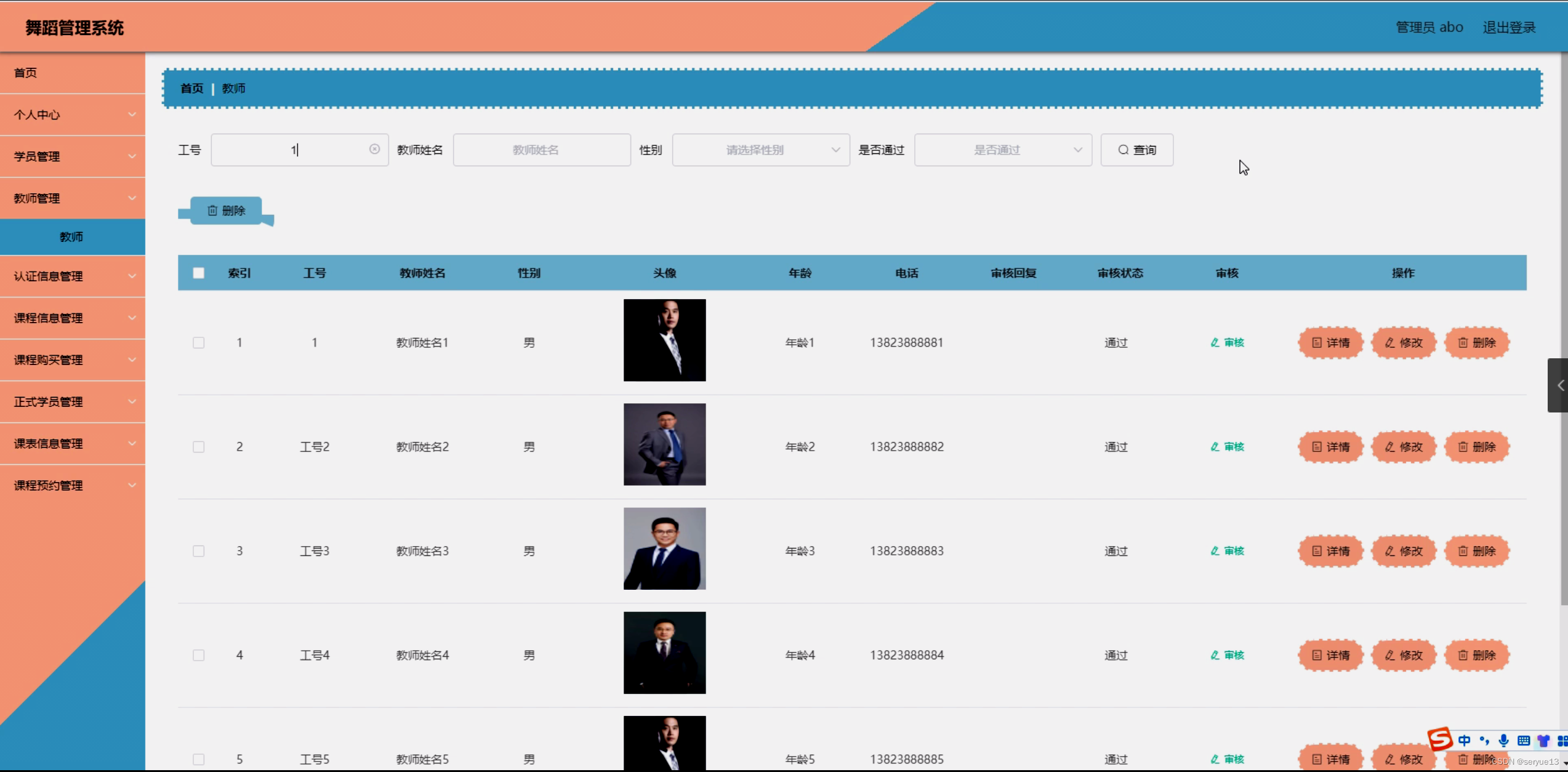The width and height of the screenshot is (1568, 772).
Task: Check the checkbox for 教师姓名1 row
Action: click(198, 342)
